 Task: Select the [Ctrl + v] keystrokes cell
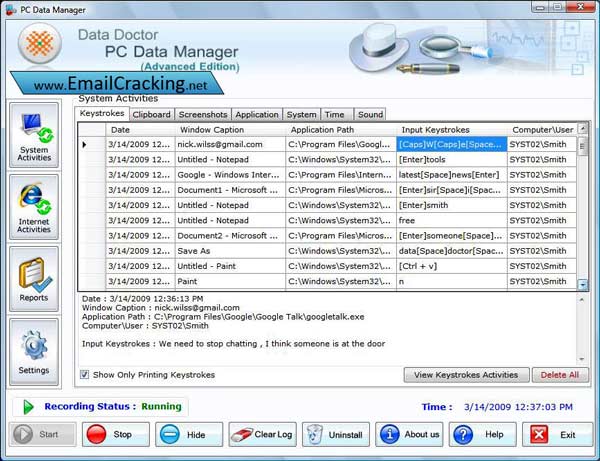pos(452,266)
